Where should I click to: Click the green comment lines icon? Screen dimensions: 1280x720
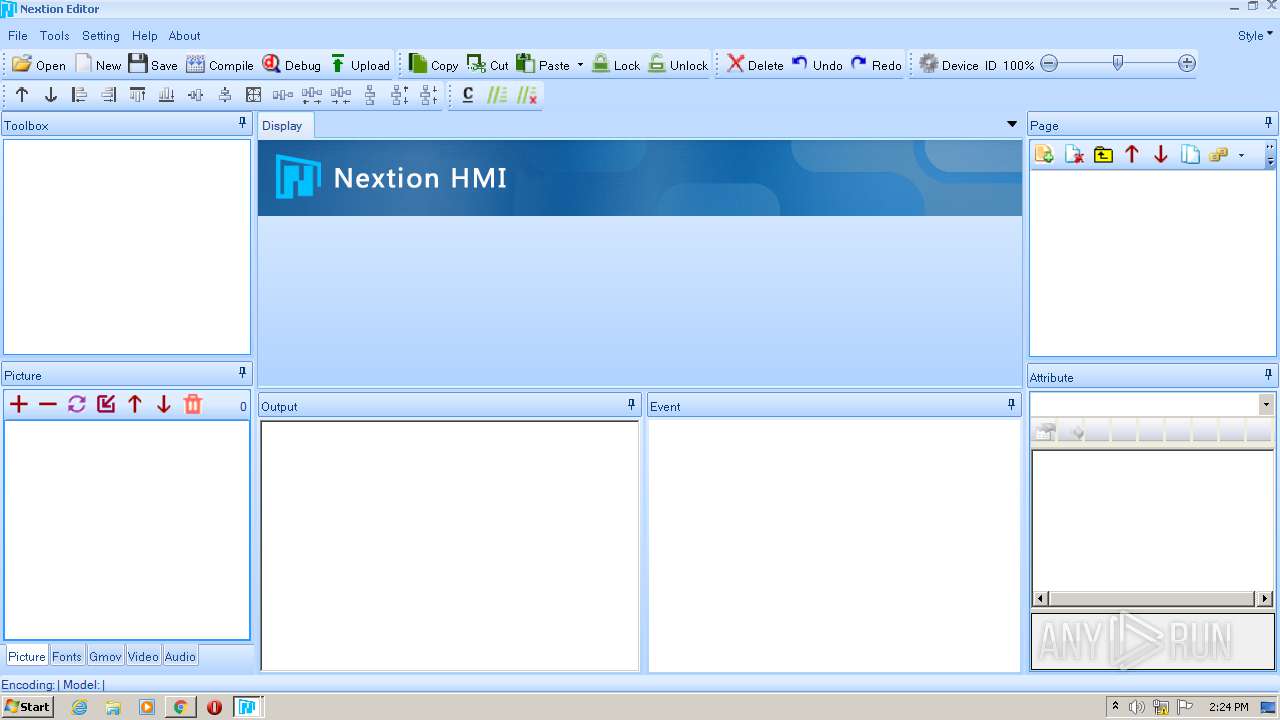497,95
